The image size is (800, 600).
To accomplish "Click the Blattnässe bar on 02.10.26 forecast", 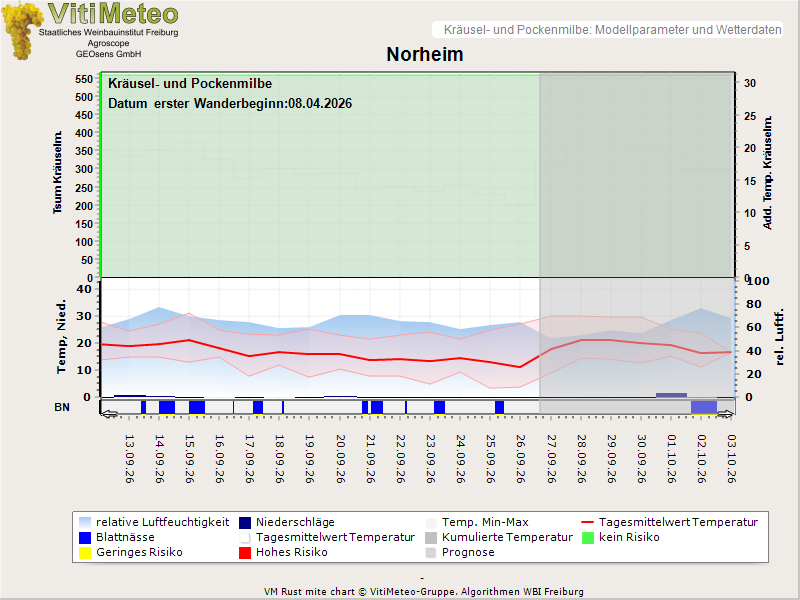I will [x=704, y=408].
